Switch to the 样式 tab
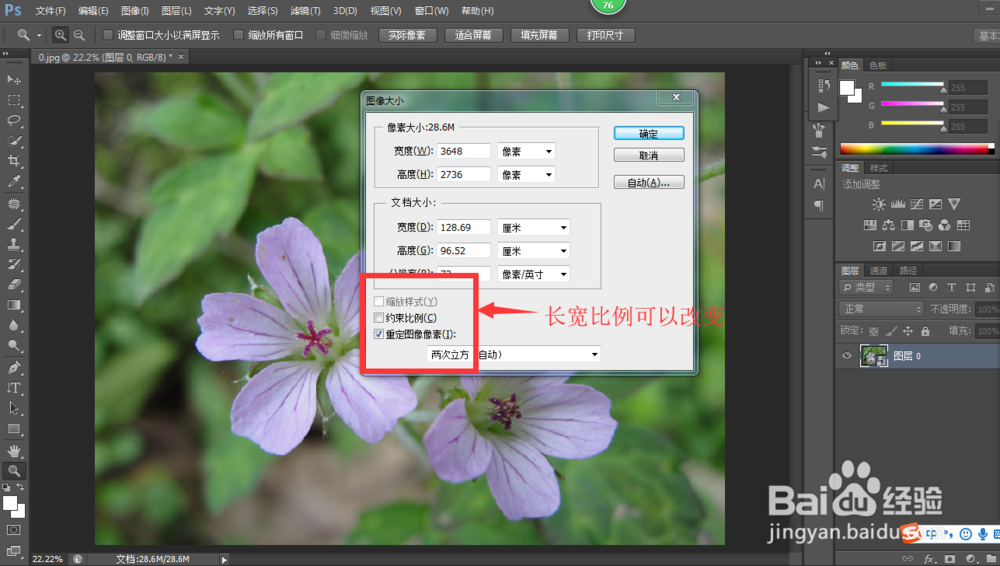 (x=879, y=168)
